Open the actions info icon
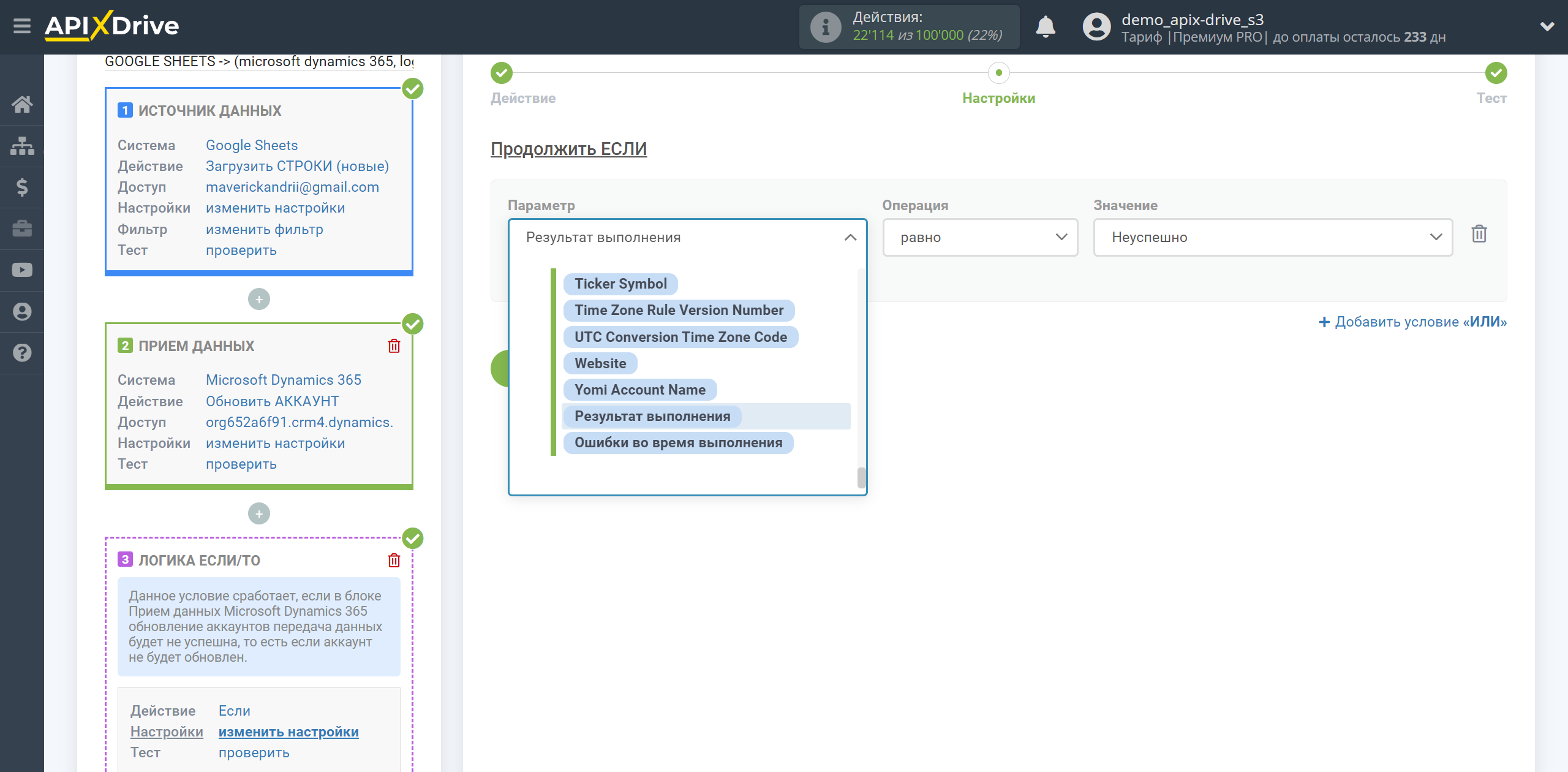Image resolution: width=1568 pixels, height=772 pixels. (825, 27)
